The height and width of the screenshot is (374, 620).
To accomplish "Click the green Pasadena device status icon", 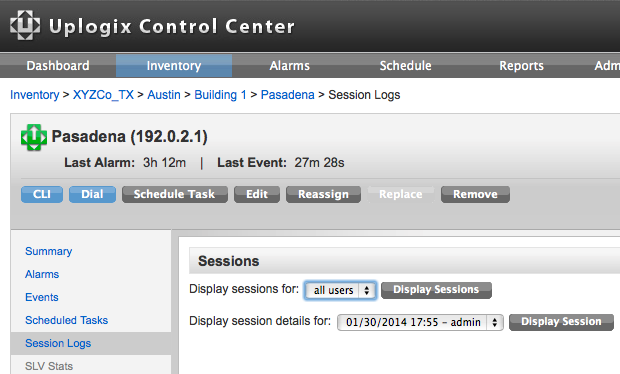I will pyautogui.click(x=34, y=137).
